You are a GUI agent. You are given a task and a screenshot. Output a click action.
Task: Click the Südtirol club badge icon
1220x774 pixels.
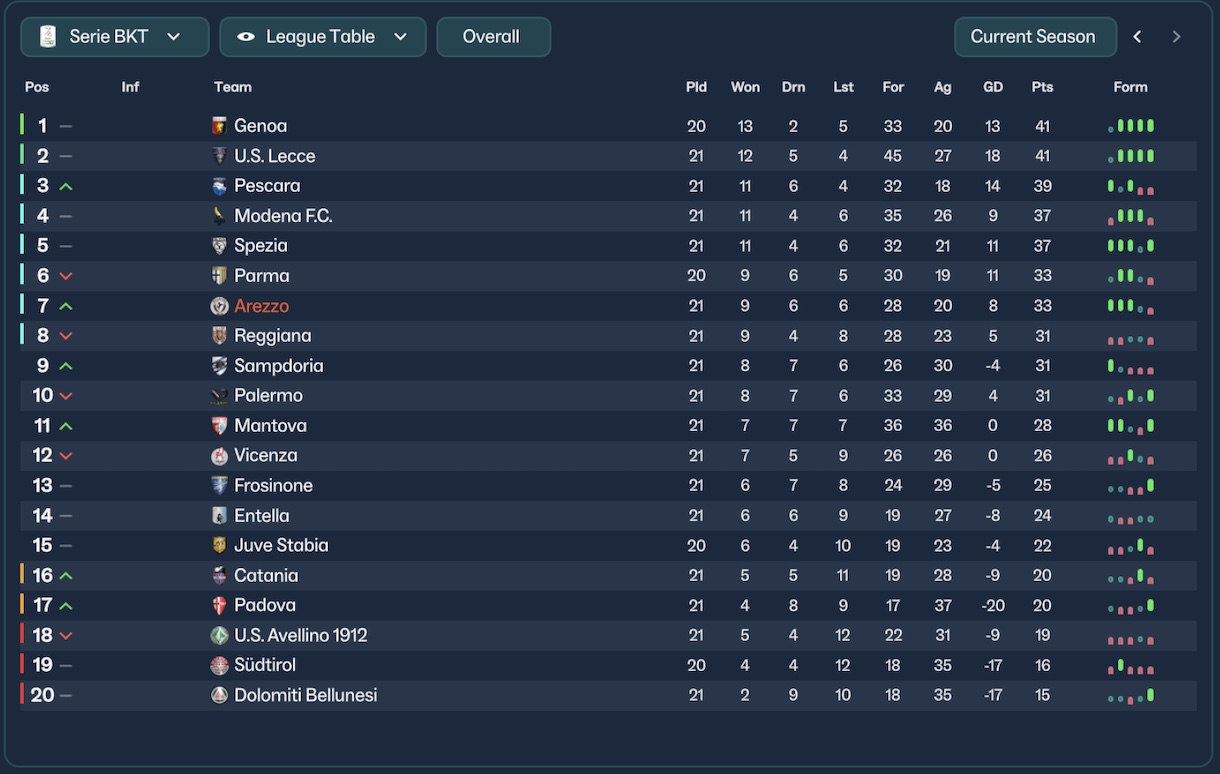tap(220, 666)
